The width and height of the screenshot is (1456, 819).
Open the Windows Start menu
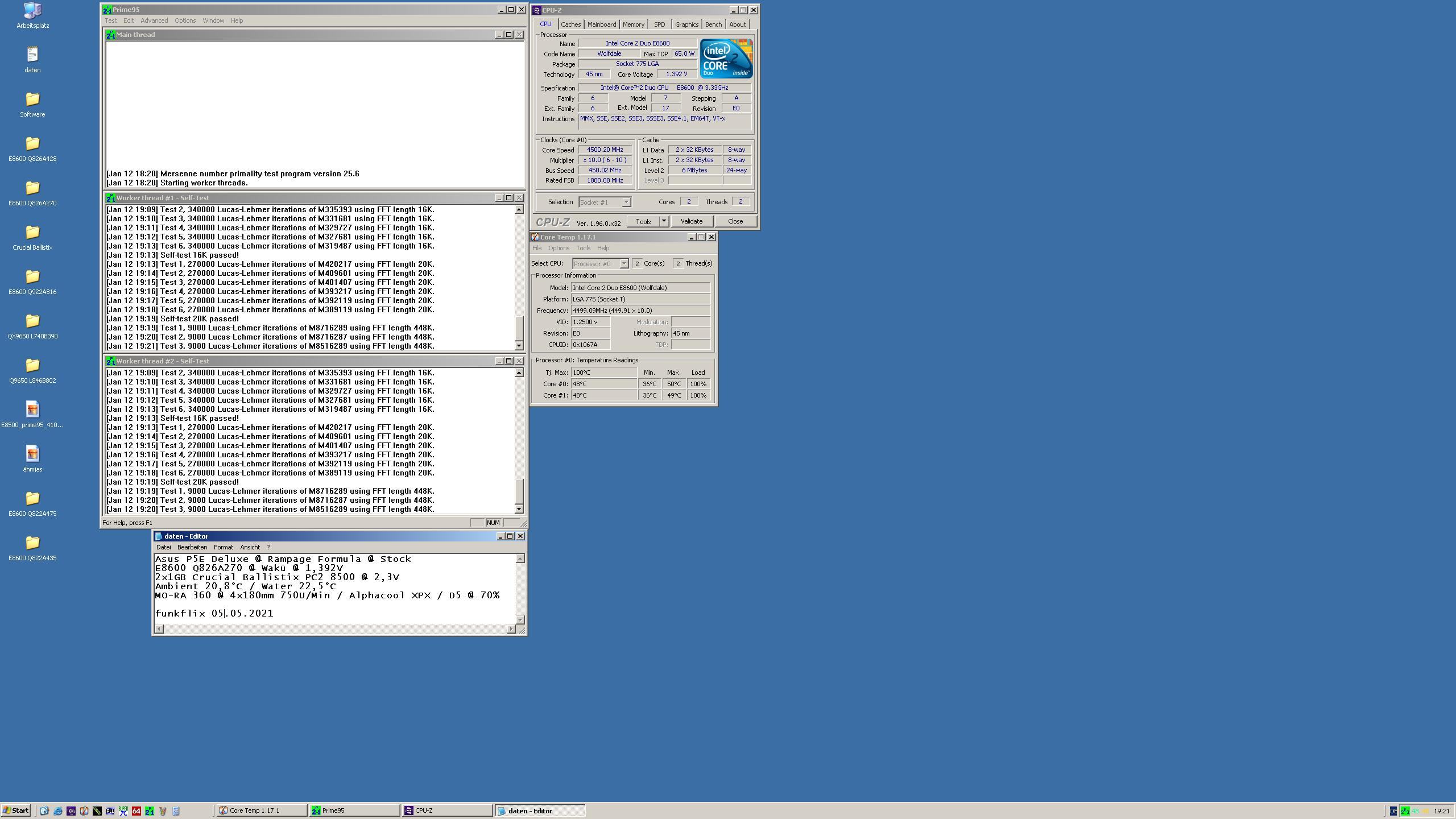tap(16, 811)
